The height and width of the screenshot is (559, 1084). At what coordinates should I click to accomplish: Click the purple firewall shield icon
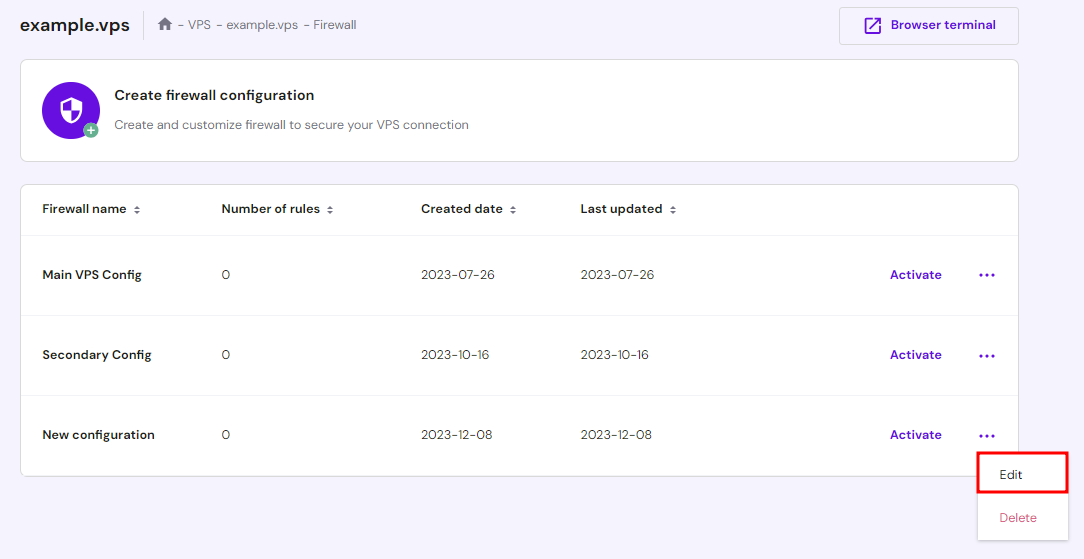pos(71,110)
